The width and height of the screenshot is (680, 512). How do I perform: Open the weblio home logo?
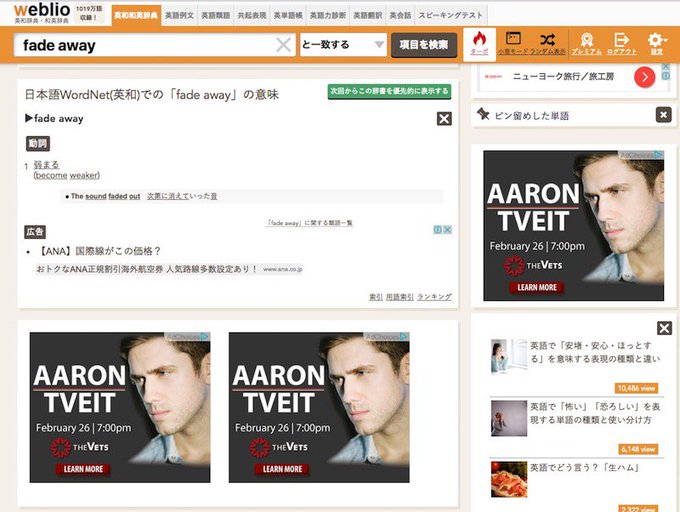(x=42, y=13)
